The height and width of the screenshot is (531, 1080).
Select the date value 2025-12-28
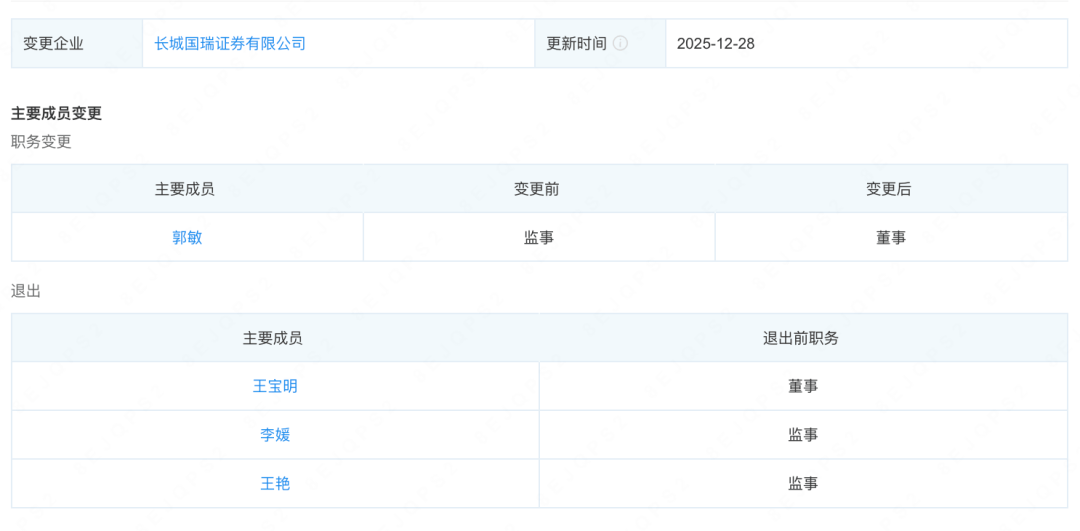tap(716, 43)
